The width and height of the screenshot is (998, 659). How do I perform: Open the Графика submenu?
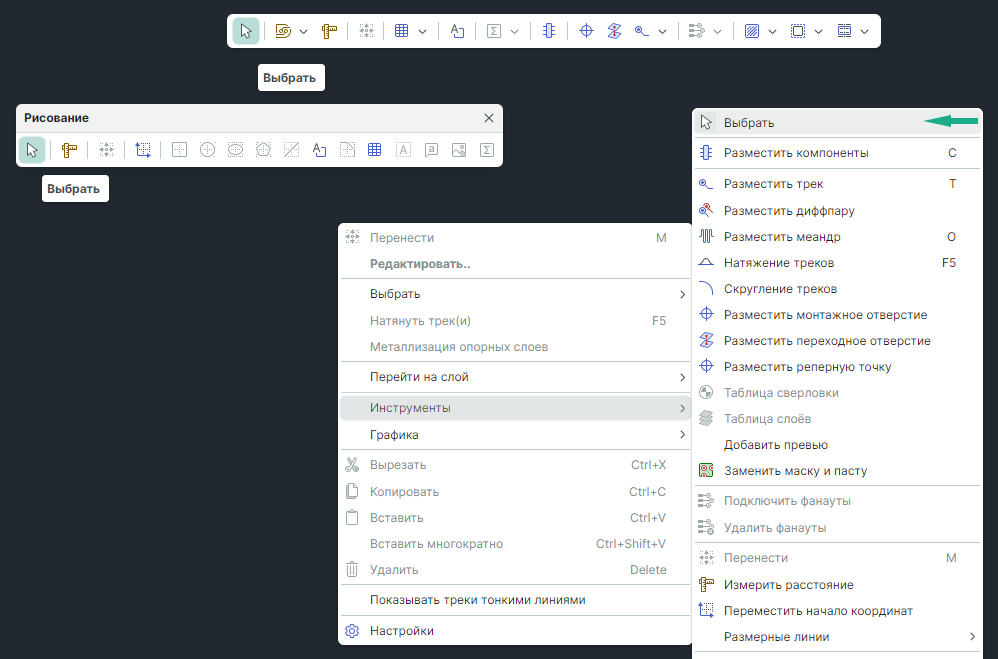514,435
